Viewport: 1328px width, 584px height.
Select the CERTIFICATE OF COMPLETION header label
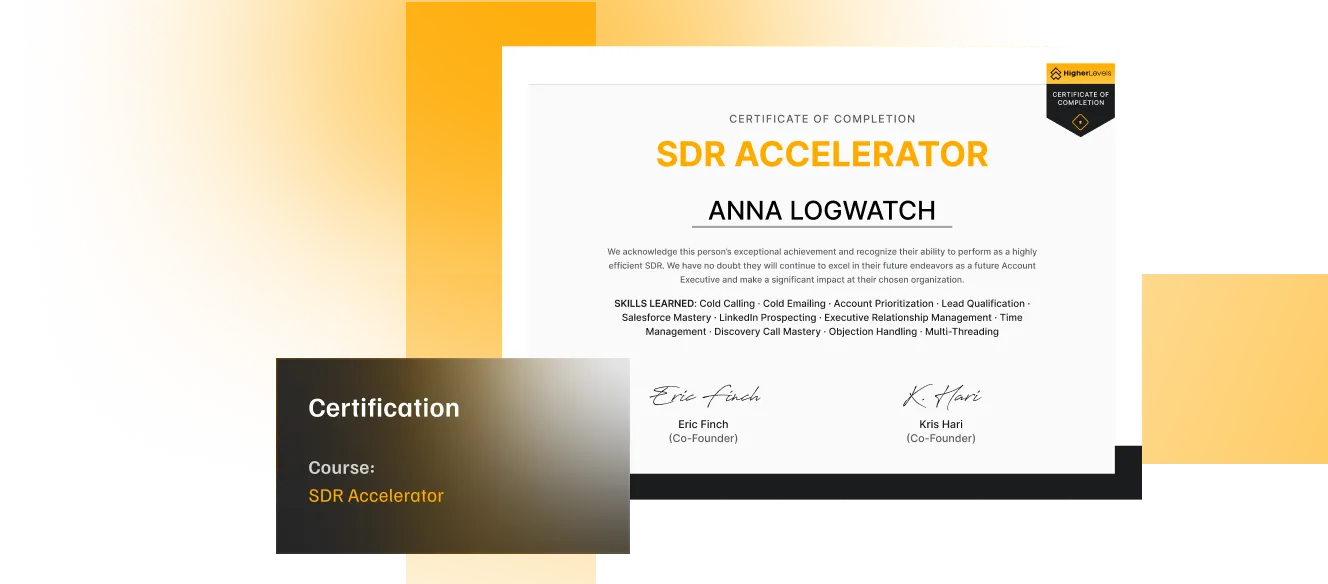click(822, 118)
